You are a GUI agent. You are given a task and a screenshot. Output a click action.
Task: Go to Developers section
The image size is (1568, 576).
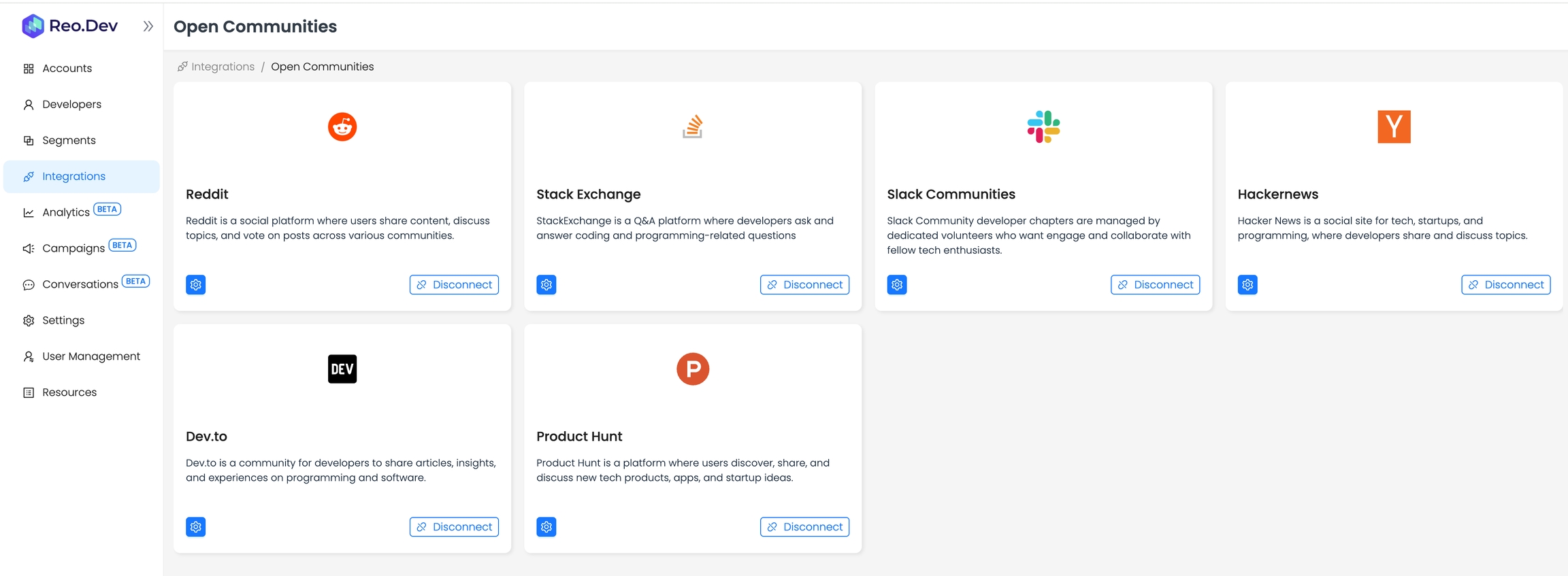coord(71,105)
